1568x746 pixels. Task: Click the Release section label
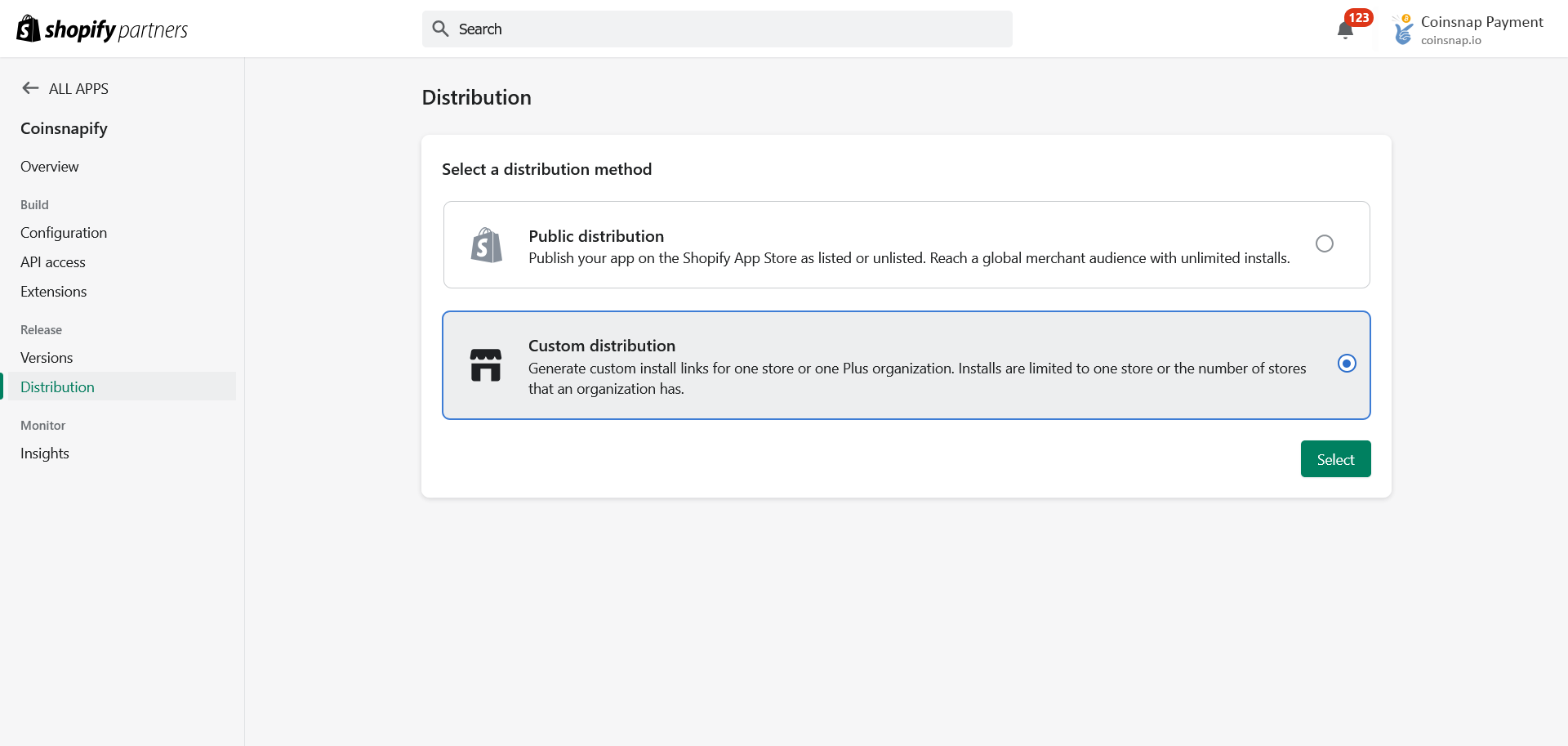tap(41, 330)
